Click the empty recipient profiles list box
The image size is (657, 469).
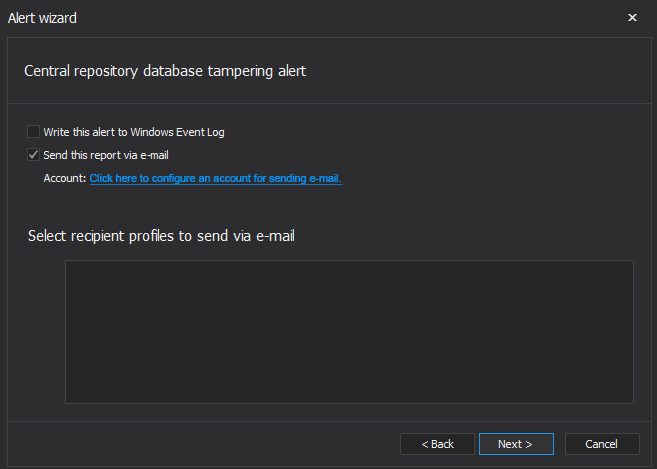[349, 332]
